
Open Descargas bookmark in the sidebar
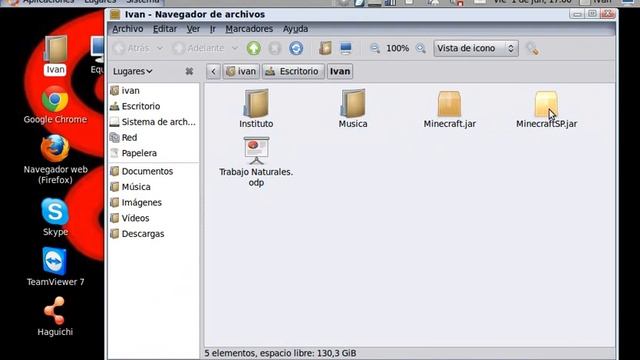tap(154, 233)
